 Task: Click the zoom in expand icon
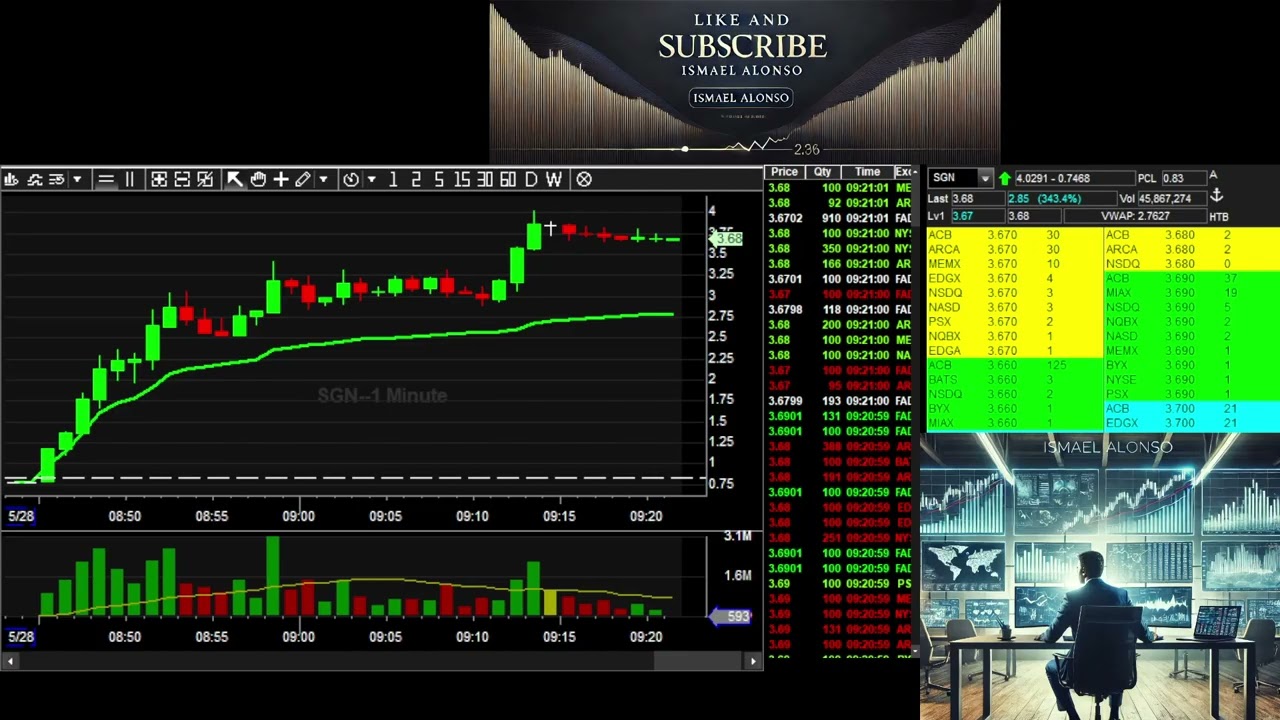tap(159, 179)
